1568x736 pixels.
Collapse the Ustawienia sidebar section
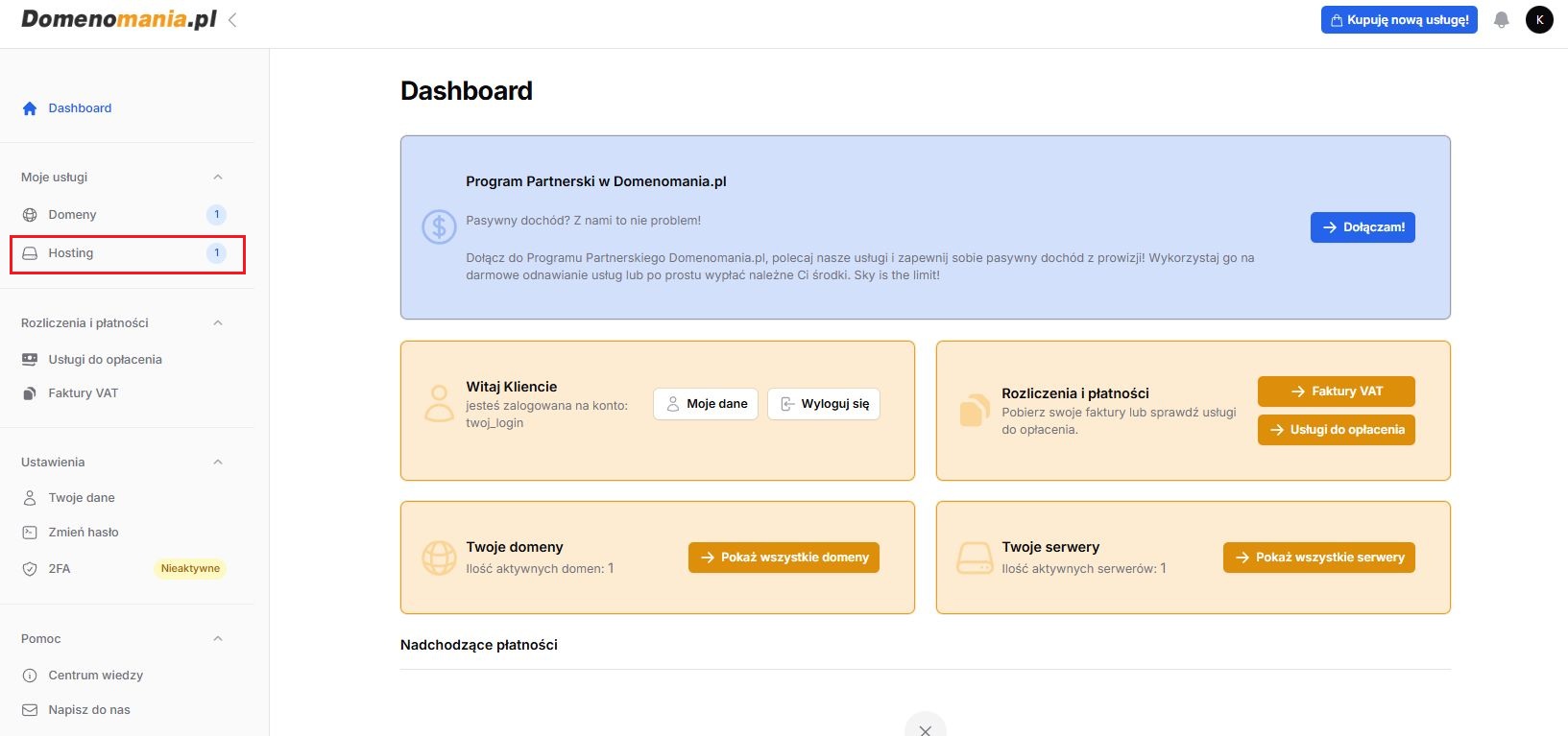[x=218, y=463]
